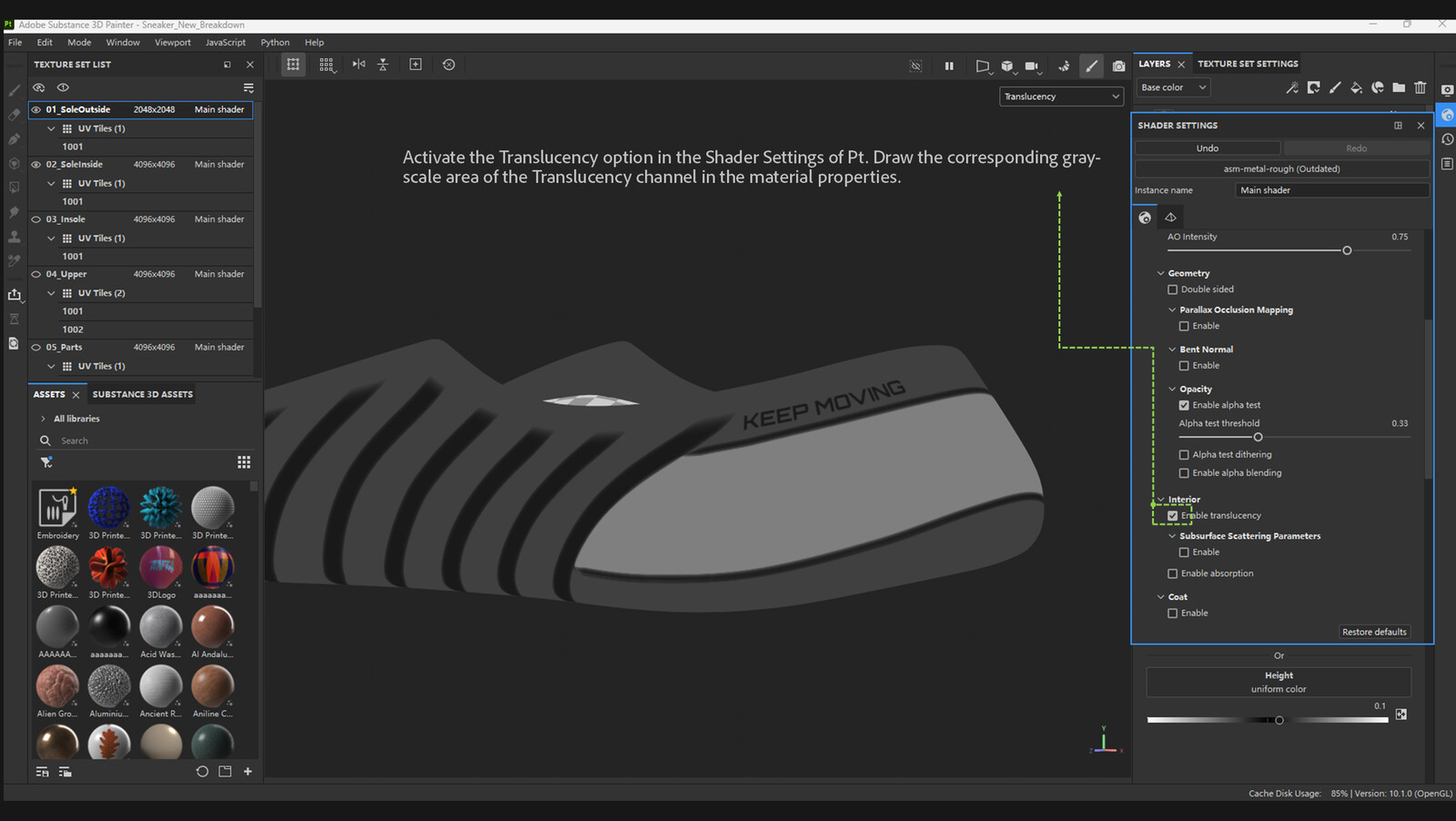Click the viewport history clock icon
The image size is (1456, 821).
(449, 65)
